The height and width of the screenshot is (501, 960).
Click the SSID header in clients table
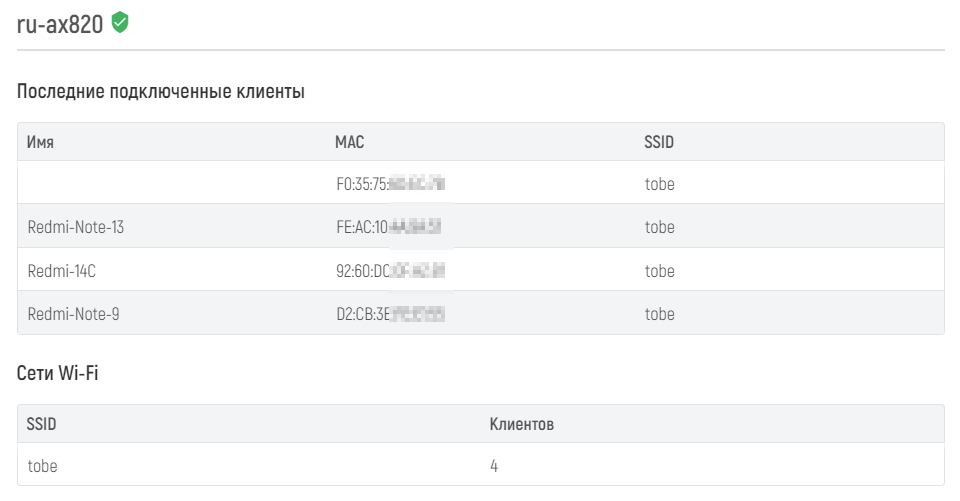click(x=659, y=142)
